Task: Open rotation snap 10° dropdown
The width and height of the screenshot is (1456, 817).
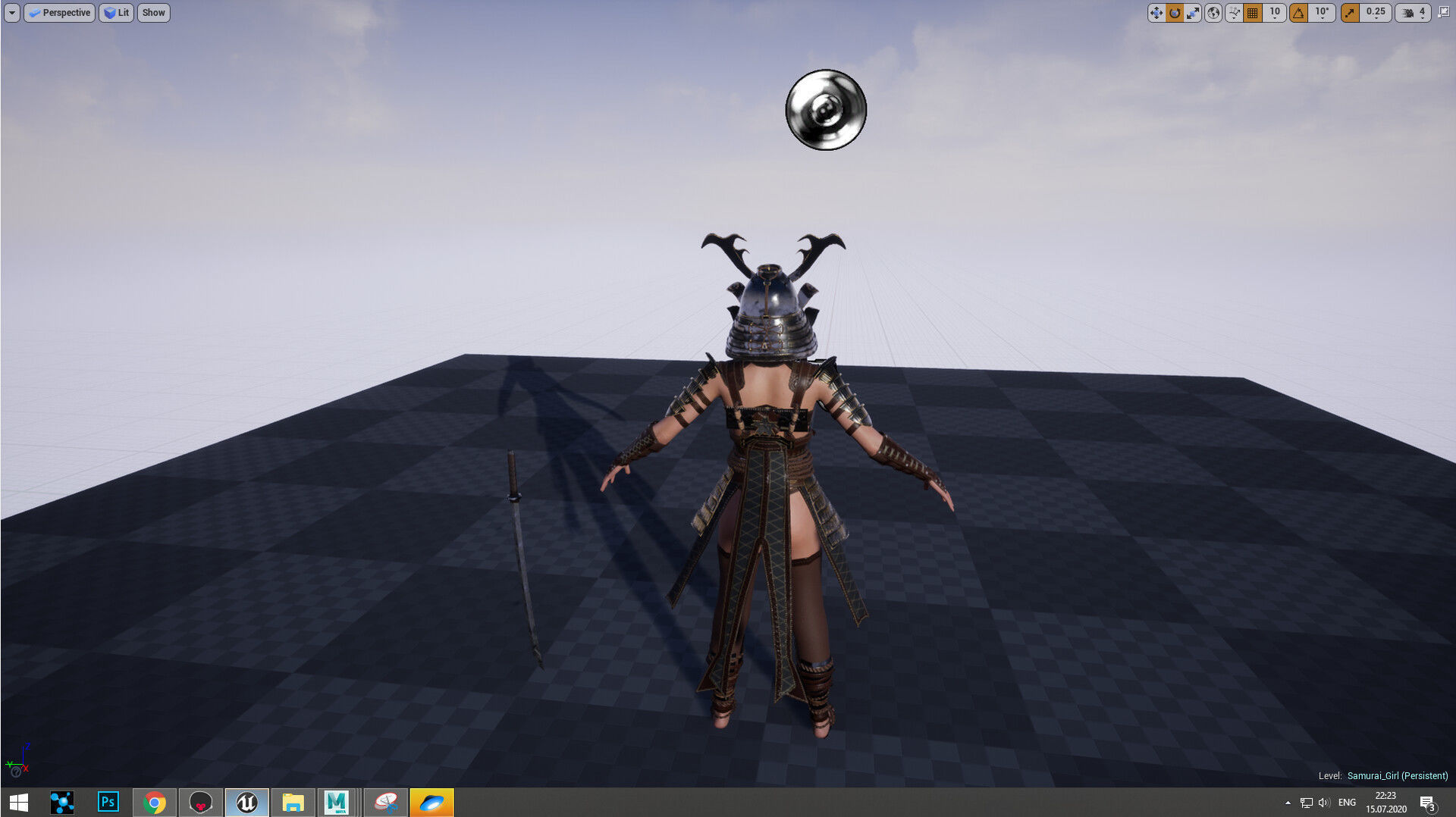Action: pos(1322,13)
